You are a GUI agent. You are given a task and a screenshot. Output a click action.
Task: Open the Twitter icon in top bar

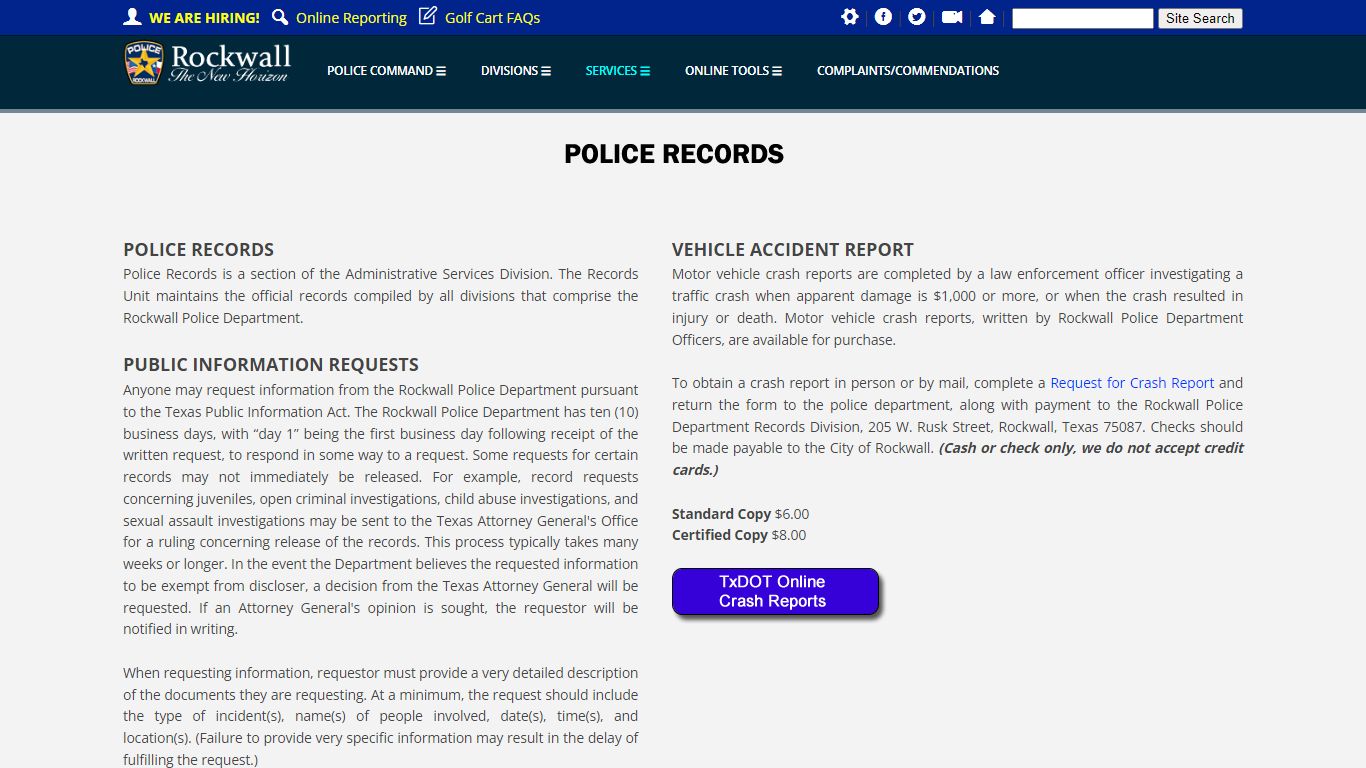(x=916, y=17)
